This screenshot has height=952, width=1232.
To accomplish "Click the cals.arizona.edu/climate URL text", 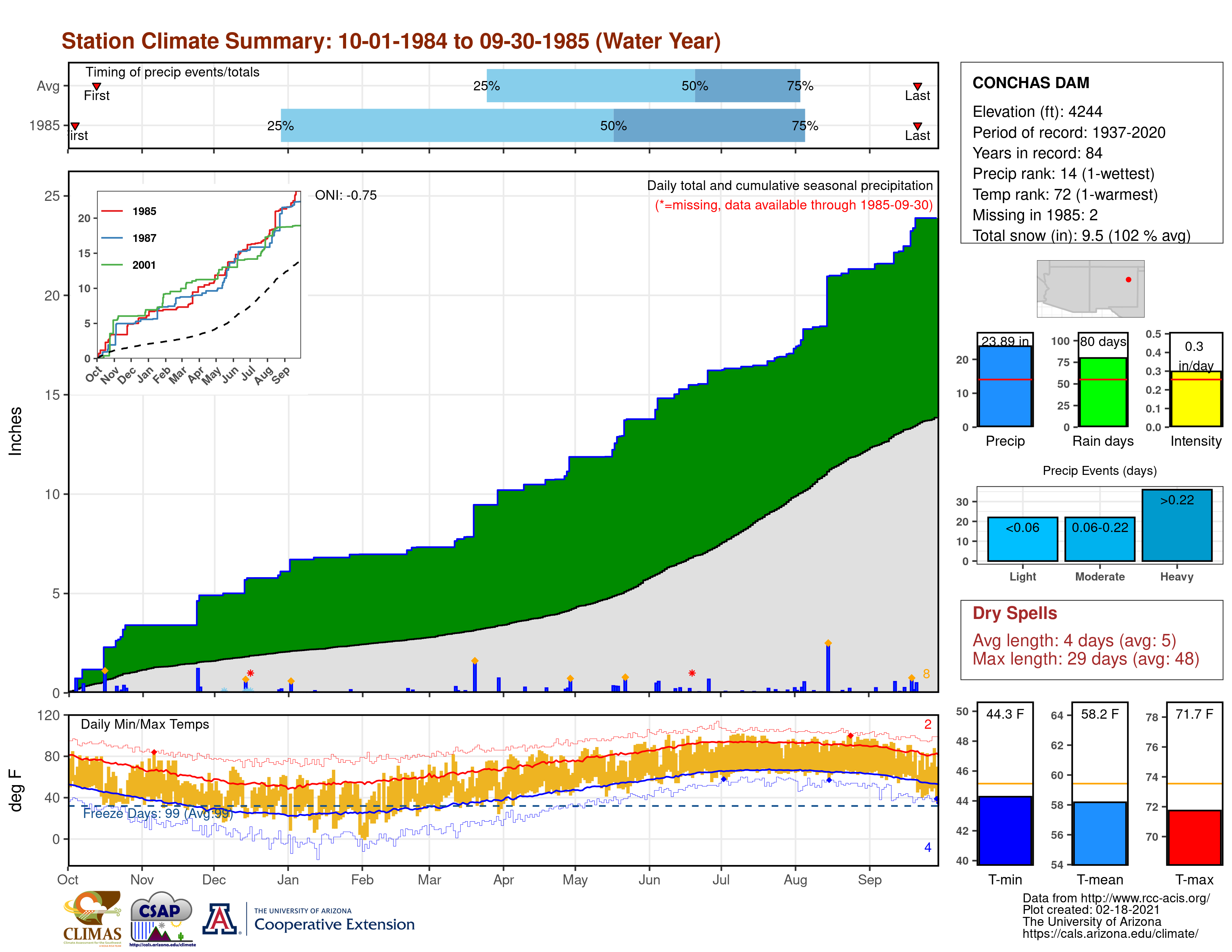I will [1110, 933].
